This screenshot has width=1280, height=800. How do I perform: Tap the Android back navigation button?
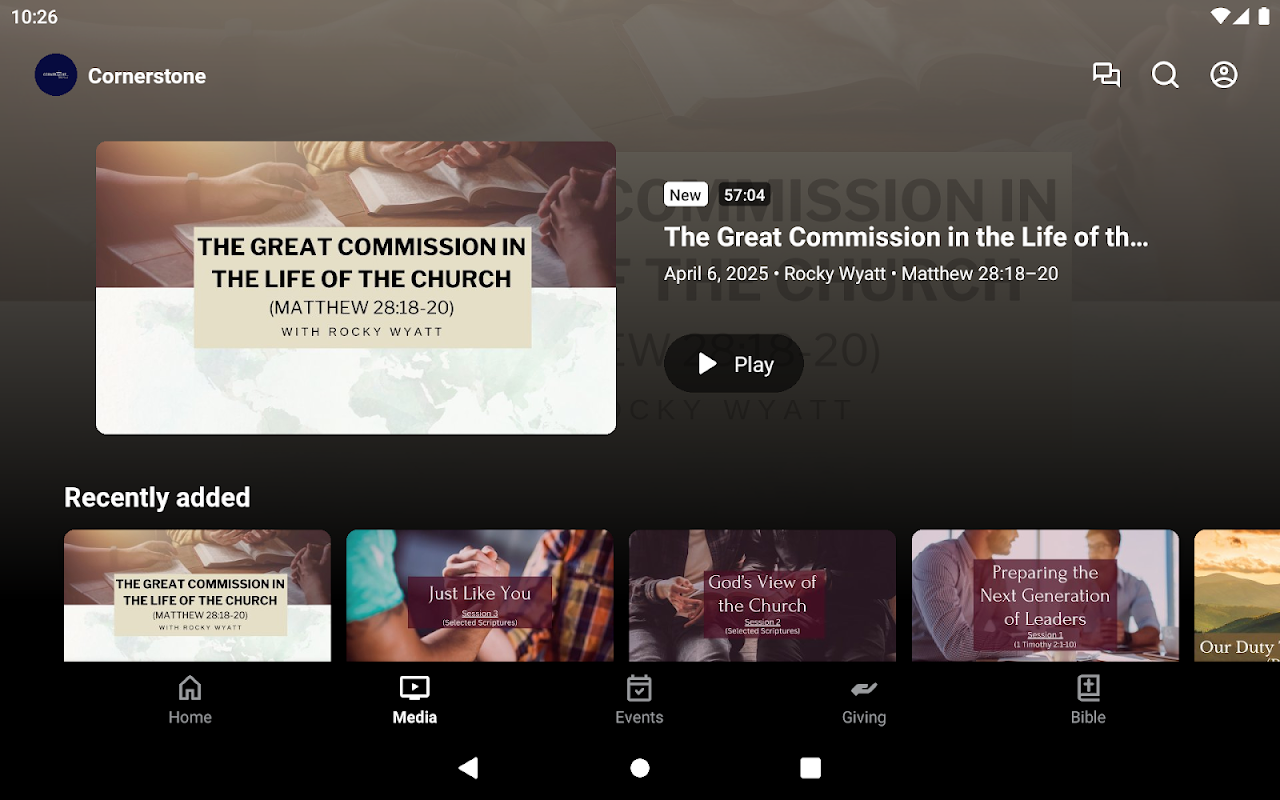click(468, 768)
